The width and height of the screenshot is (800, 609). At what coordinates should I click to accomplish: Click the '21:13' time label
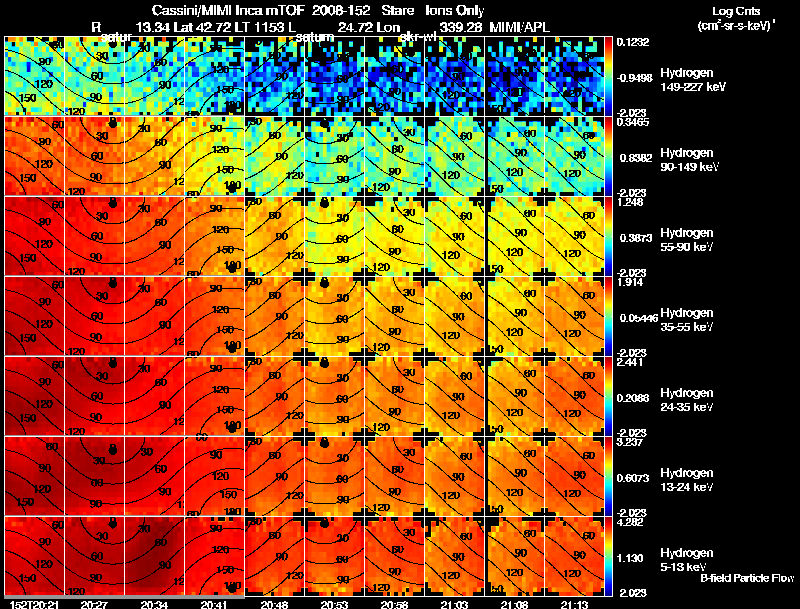574,604
